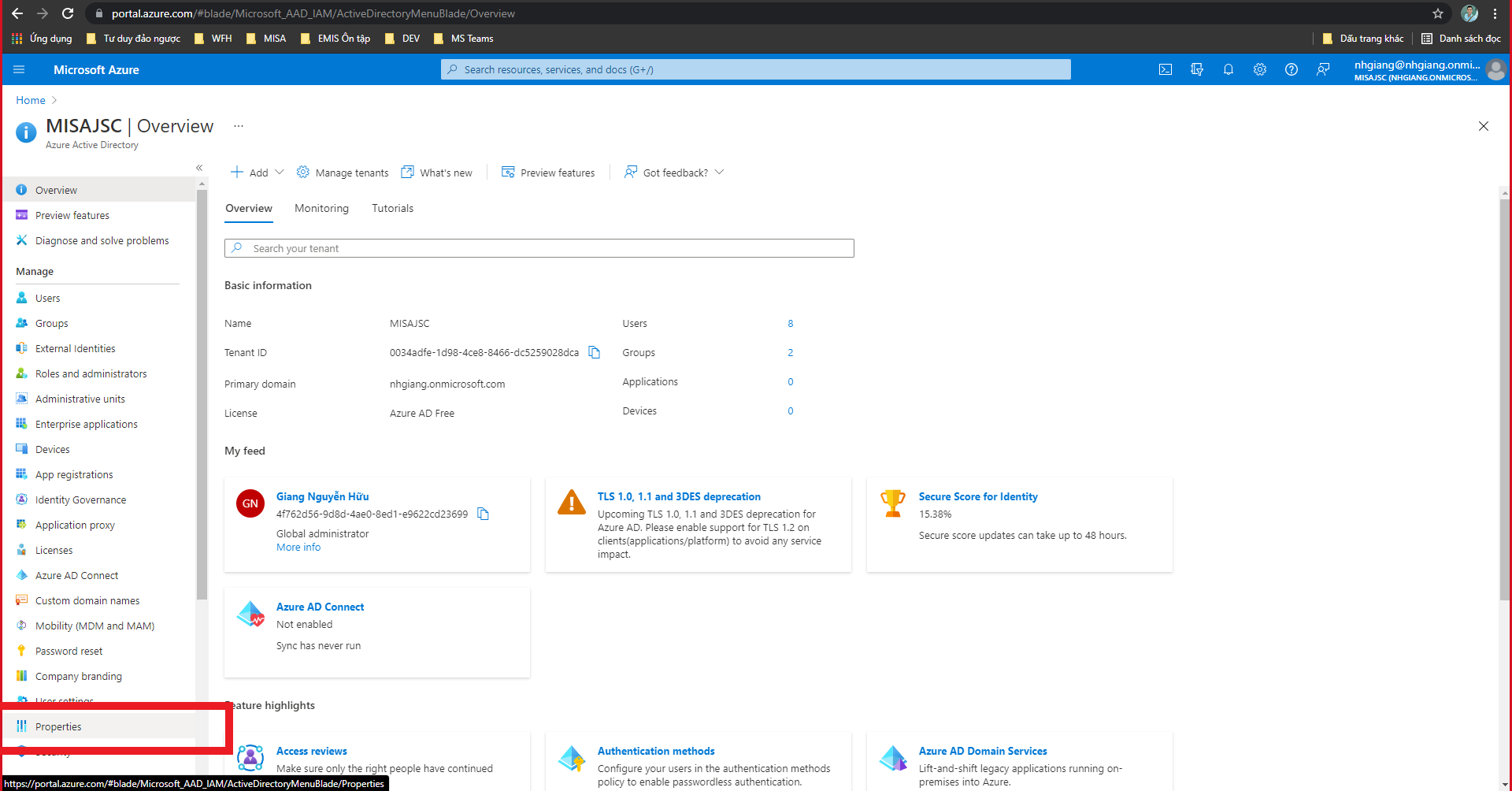Click the Users icon in sidebar

21,298
